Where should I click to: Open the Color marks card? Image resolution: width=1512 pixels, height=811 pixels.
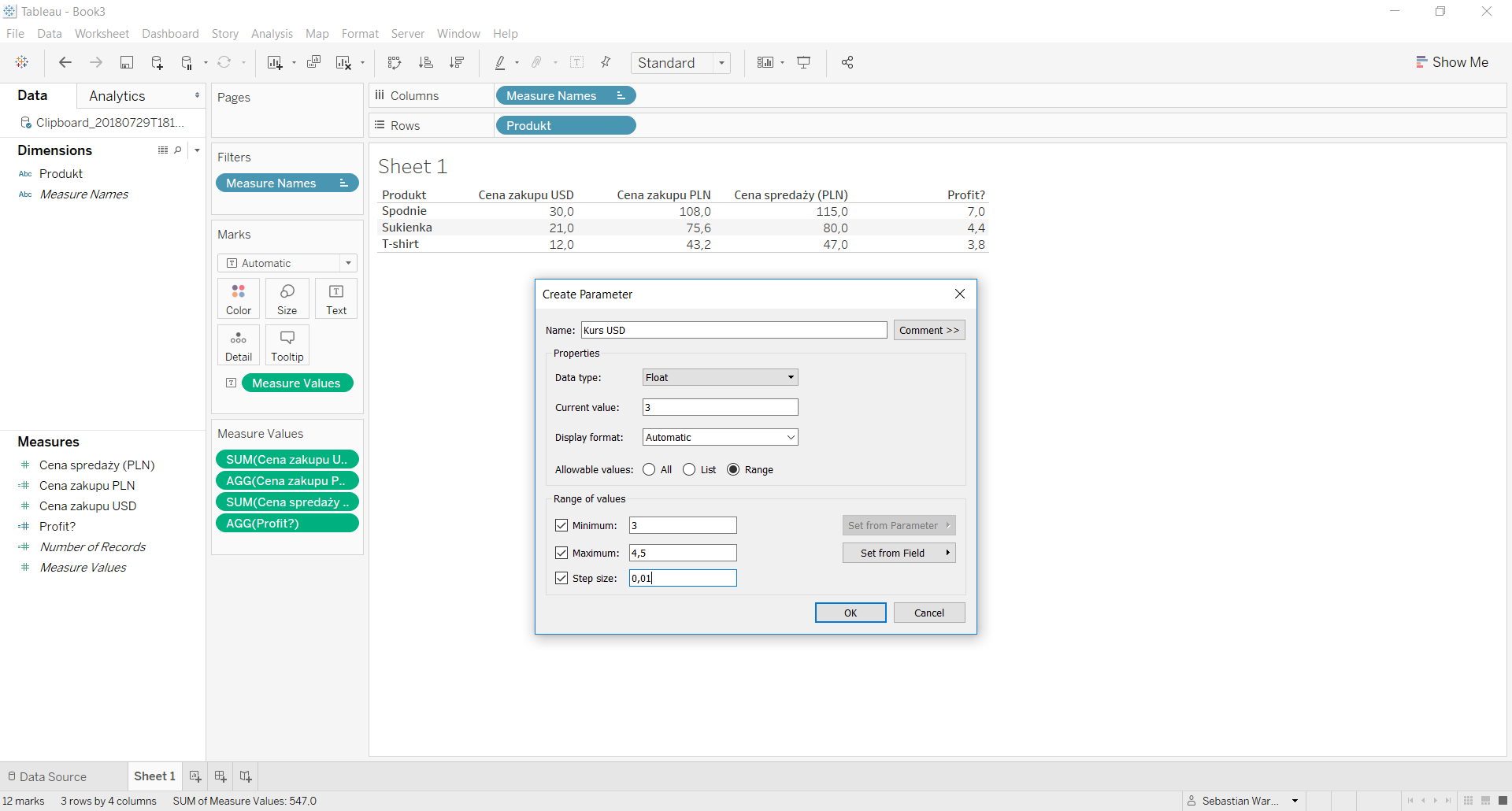[239, 299]
